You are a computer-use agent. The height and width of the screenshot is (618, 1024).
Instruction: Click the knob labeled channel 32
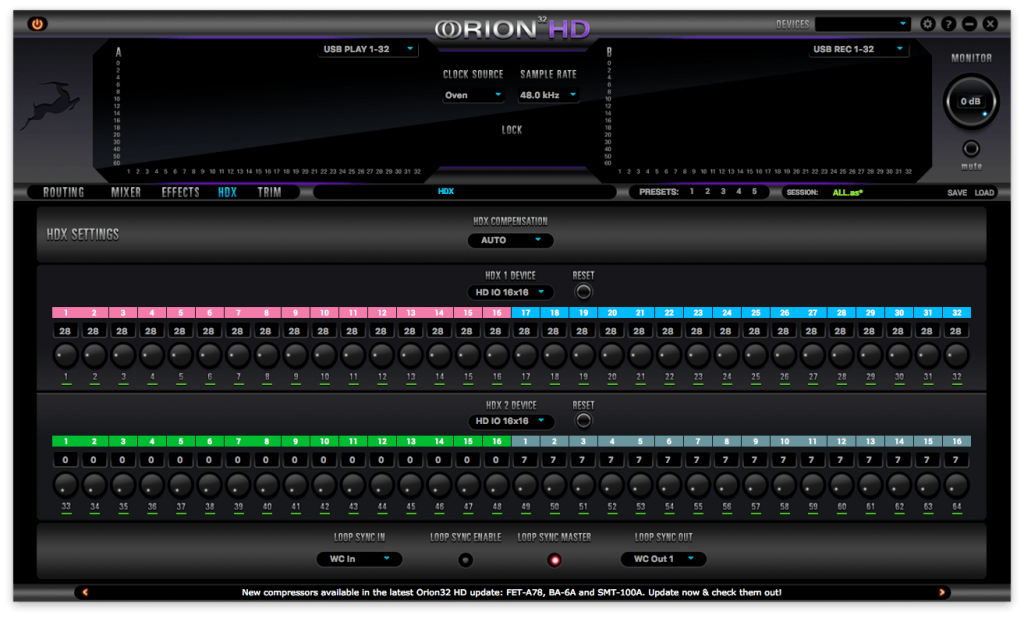coord(957,356)
